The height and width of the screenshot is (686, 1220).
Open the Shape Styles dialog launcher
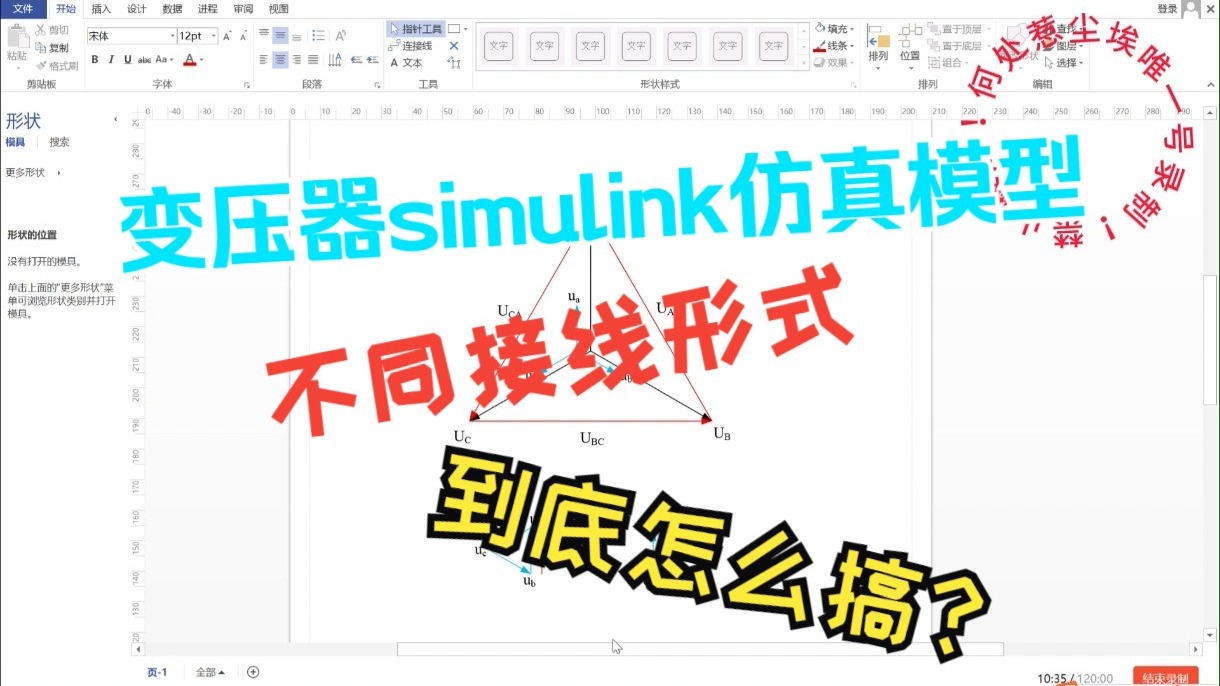[853, 86]
